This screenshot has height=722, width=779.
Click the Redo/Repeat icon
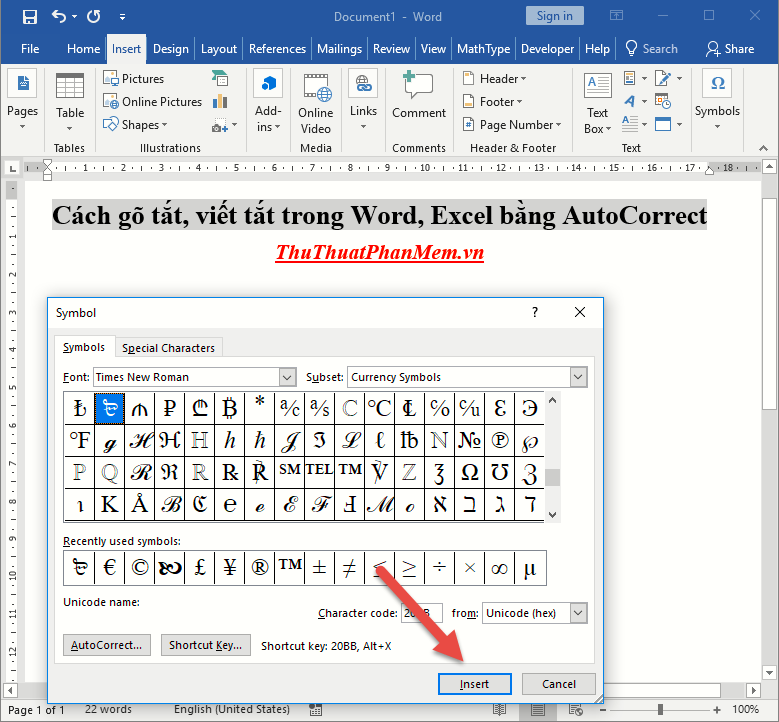pyautogui.click(x=93, y=17)
